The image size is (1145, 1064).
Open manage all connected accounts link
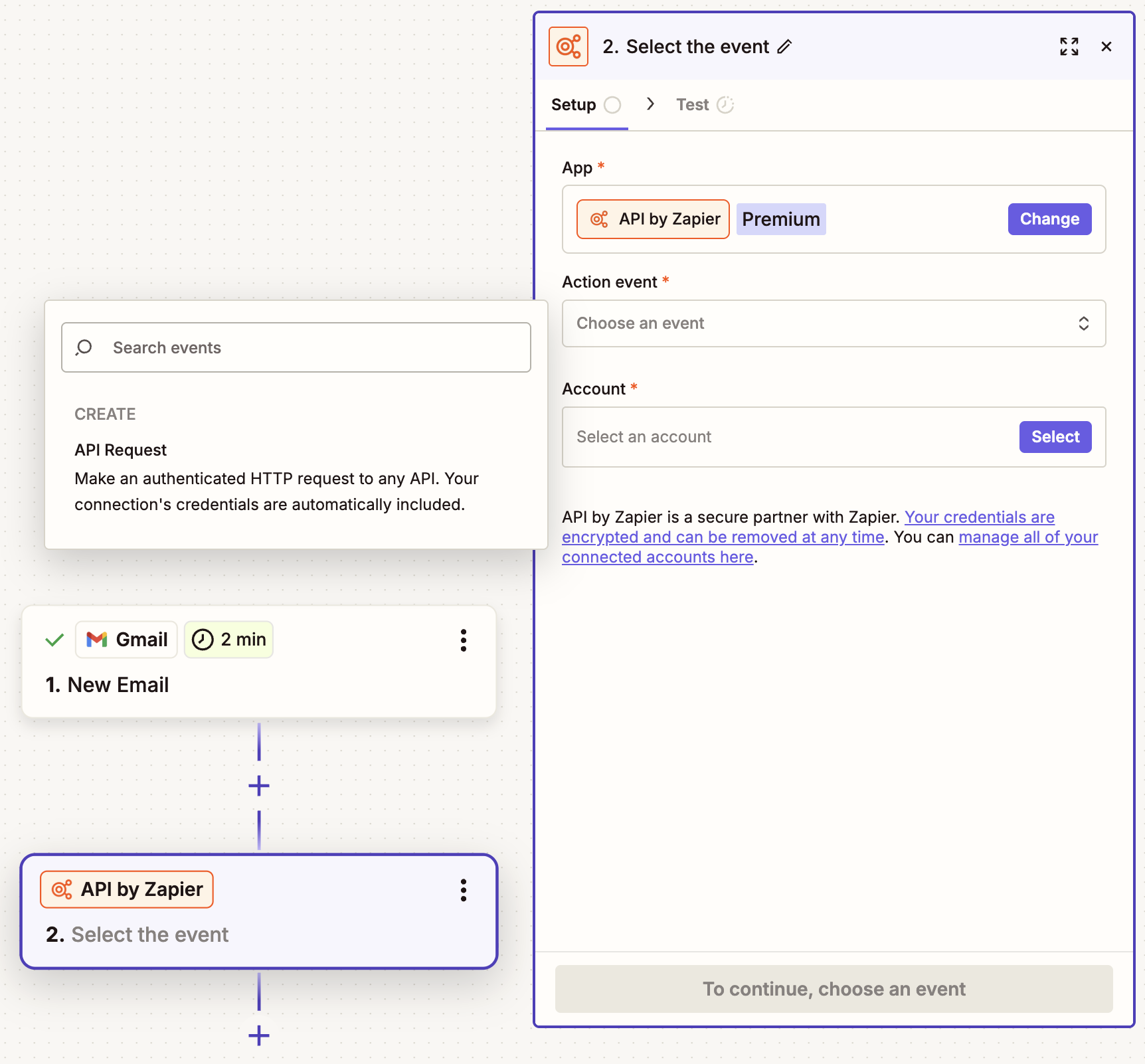point(830,547)
